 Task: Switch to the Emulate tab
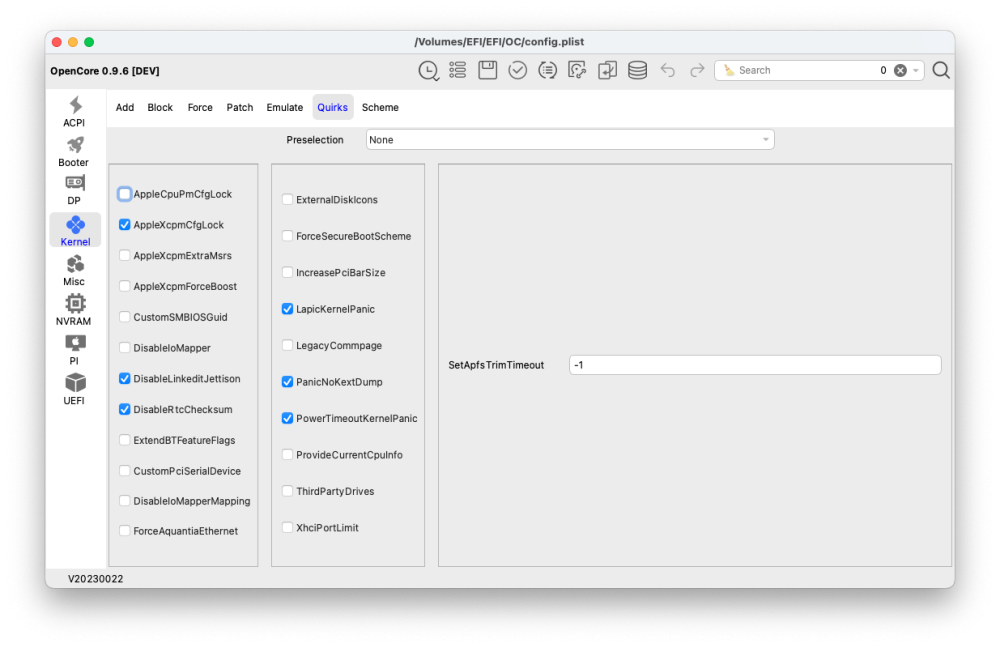point(284,107)
